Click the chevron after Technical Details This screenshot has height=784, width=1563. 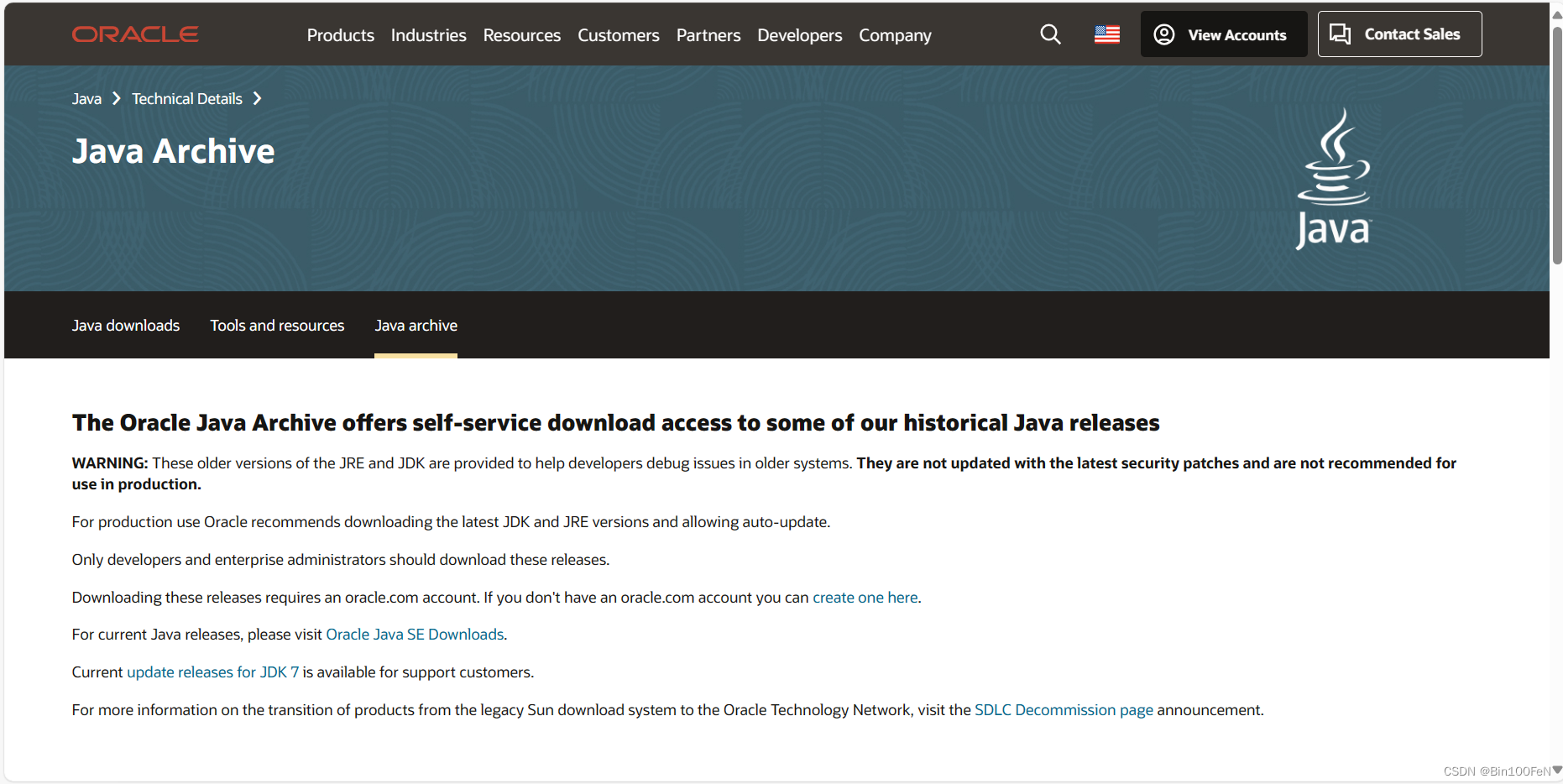point(257,99)
